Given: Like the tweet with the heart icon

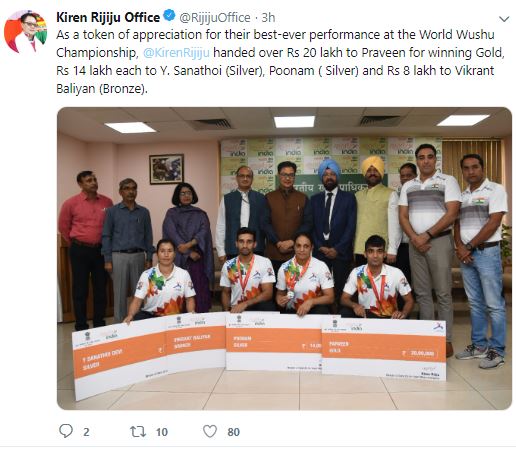Looking at the screenshot, I should pos(210,431).
